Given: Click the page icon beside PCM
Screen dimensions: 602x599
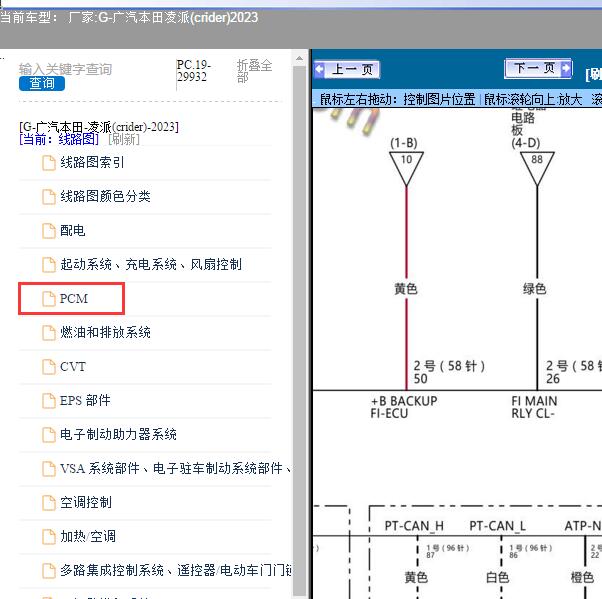Looking at the screenshot, I should tap(49, 299).
